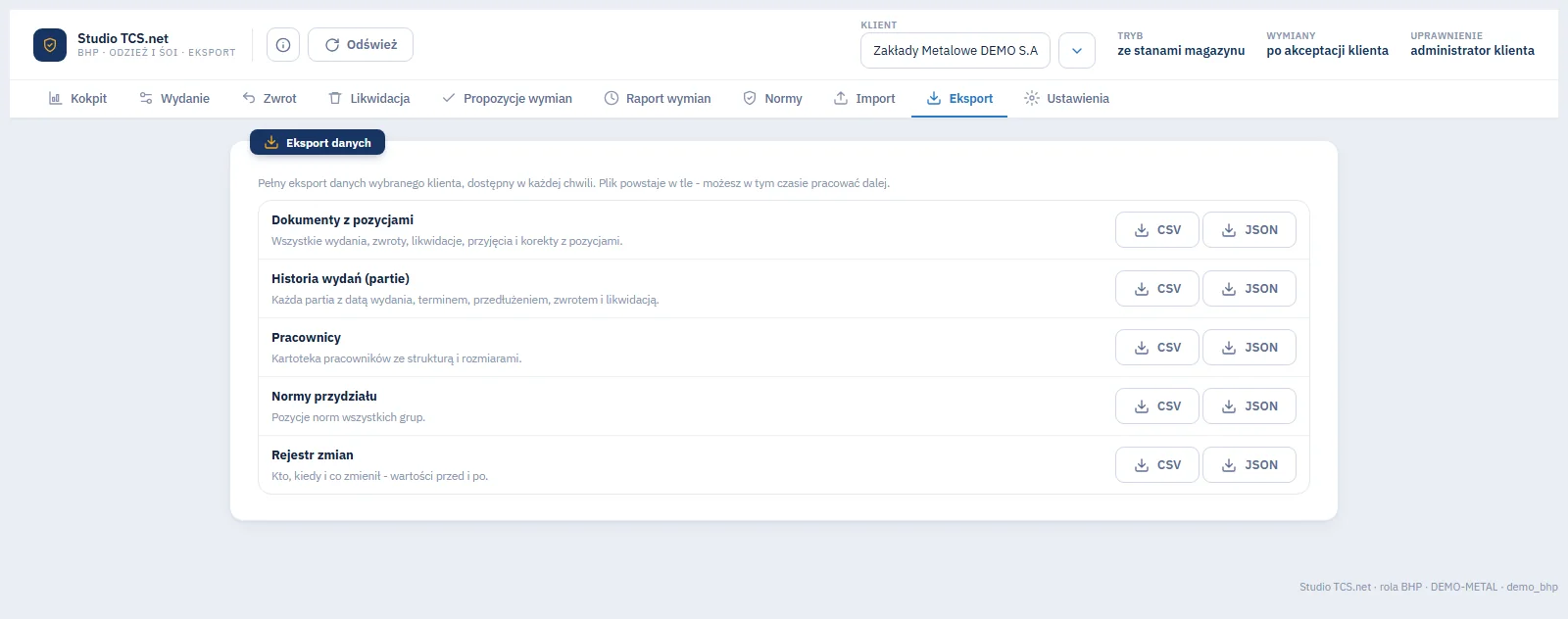Export Historia wydań (partie) to JSON

(x=1249, y=289)
